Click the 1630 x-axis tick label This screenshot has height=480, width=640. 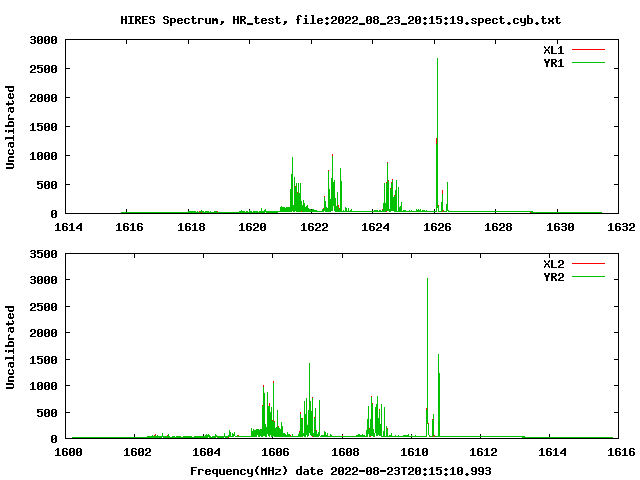tap(560, 227)
